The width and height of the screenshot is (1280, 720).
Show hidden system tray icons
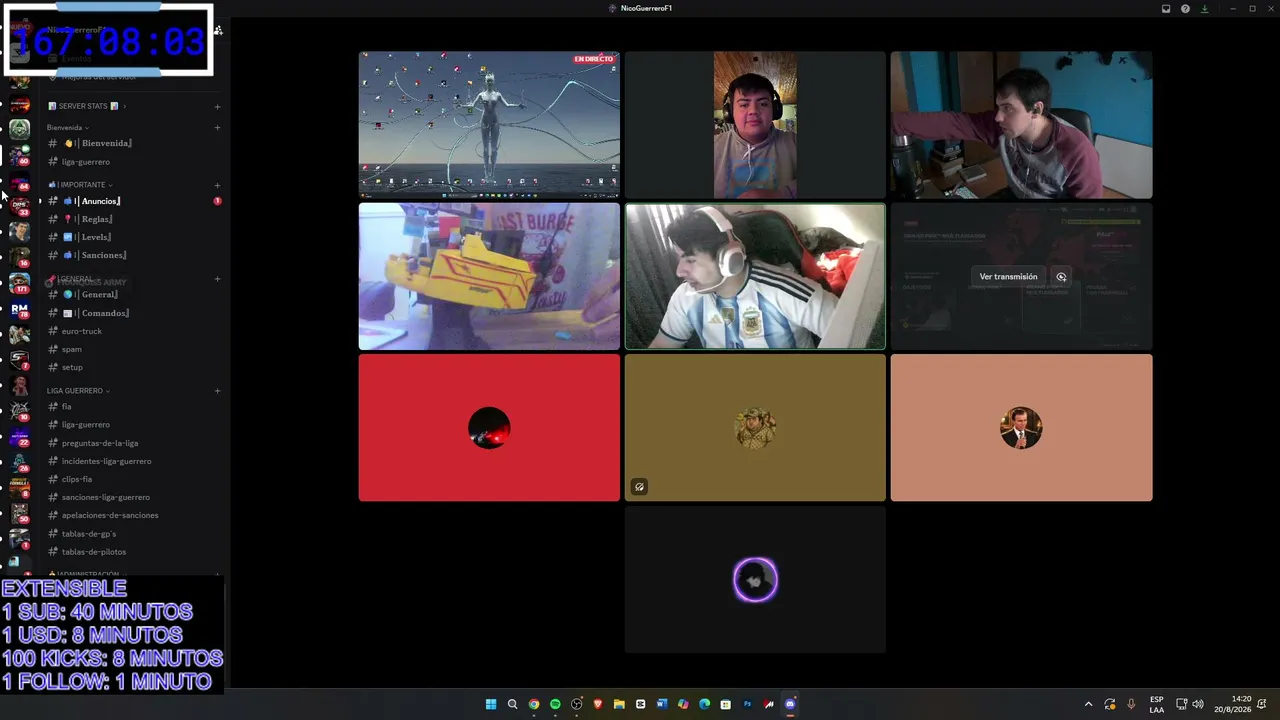pos(1089,704)
